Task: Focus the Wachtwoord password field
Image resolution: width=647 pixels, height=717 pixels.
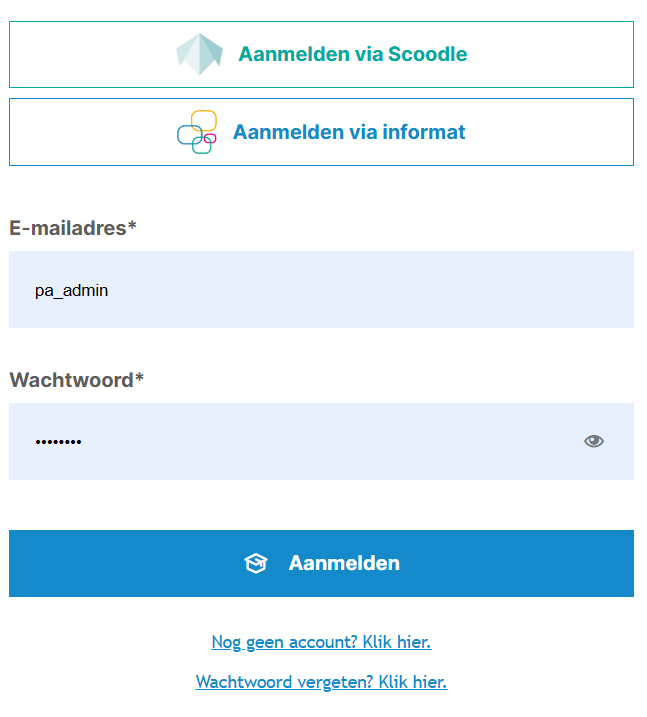Action: 321,442
